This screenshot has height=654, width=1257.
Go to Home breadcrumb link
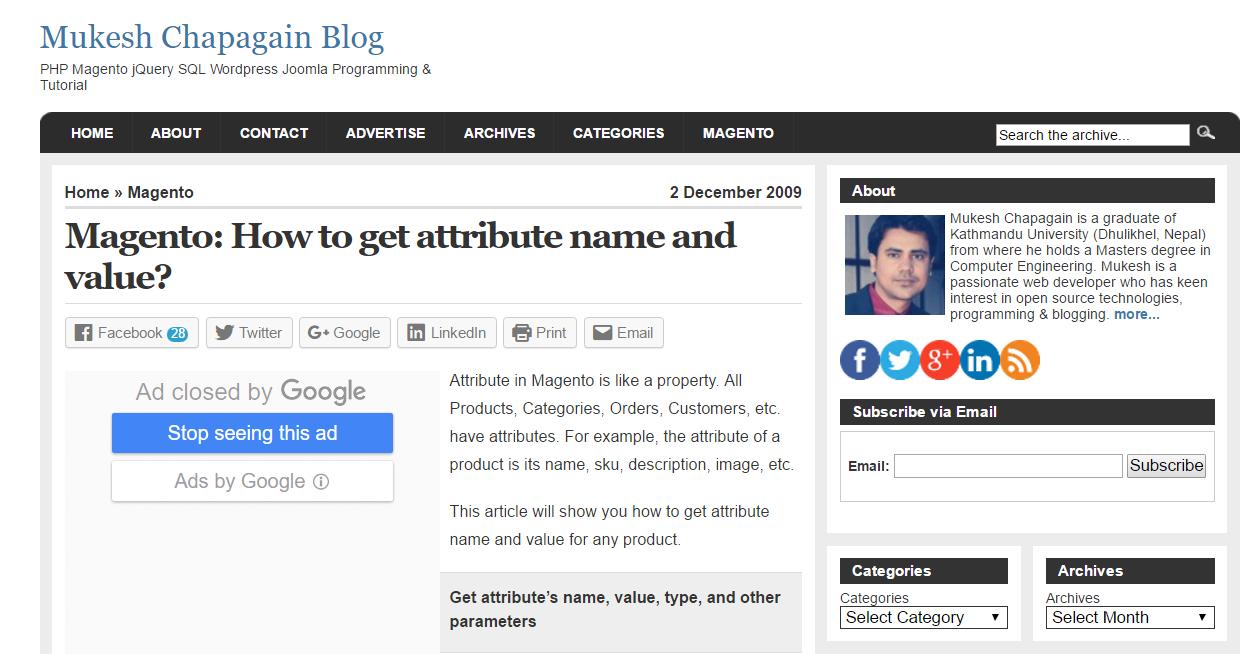click(x=87, y=192)
